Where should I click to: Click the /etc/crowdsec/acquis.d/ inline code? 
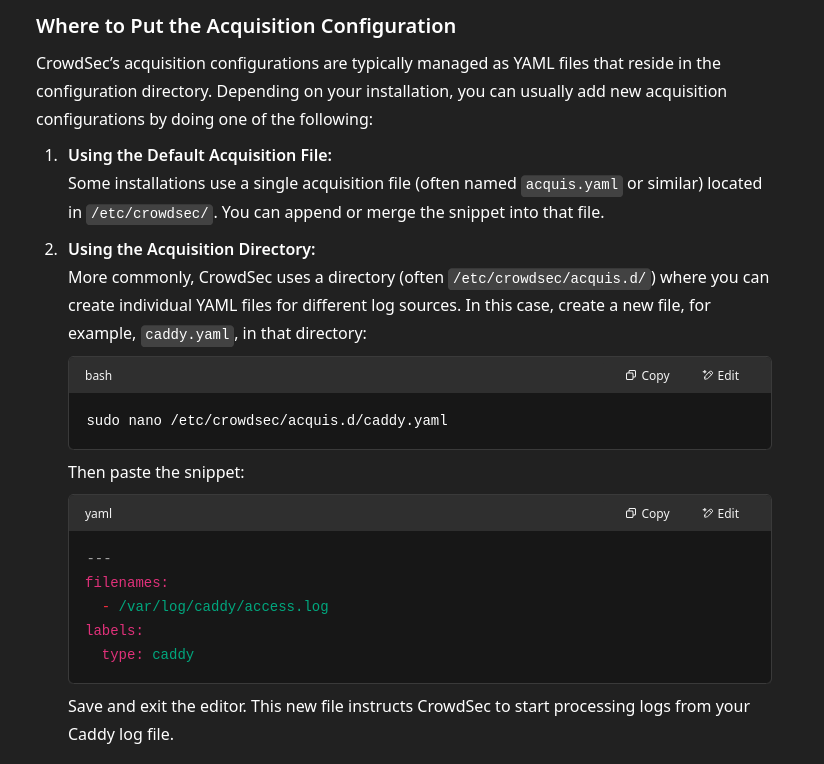549,278
